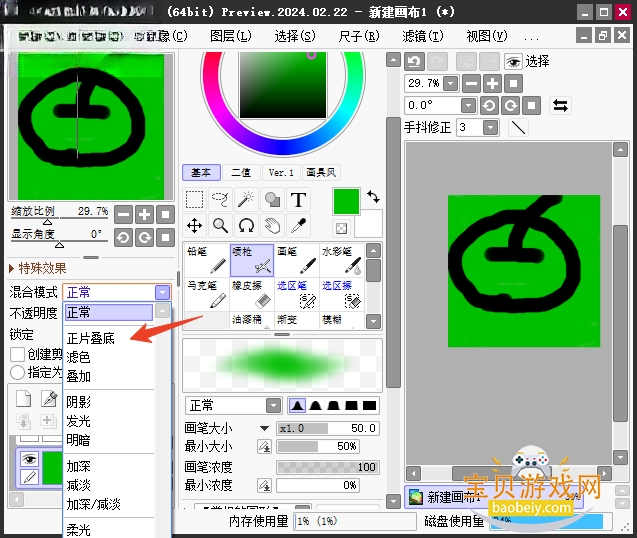Choose the 画笔 brush
The image size is (637, 538).
(297, 260)
